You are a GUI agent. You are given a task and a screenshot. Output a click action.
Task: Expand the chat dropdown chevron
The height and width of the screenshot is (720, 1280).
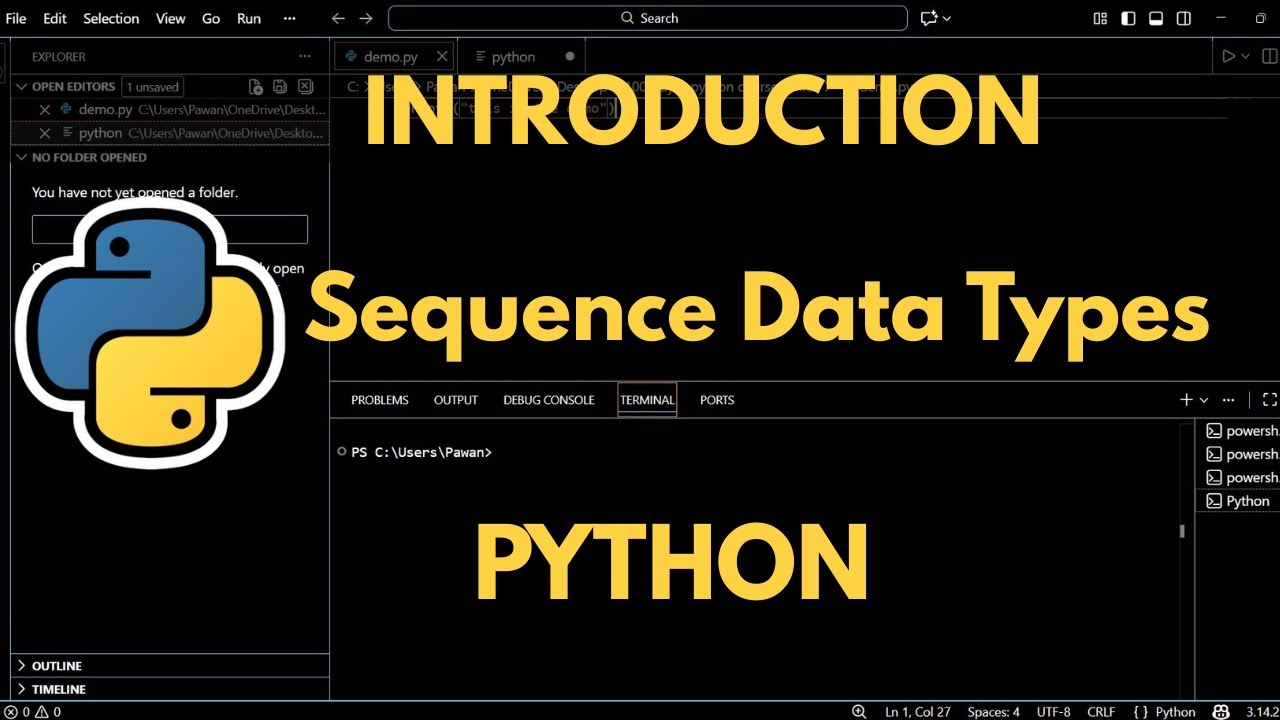[947, 18]
